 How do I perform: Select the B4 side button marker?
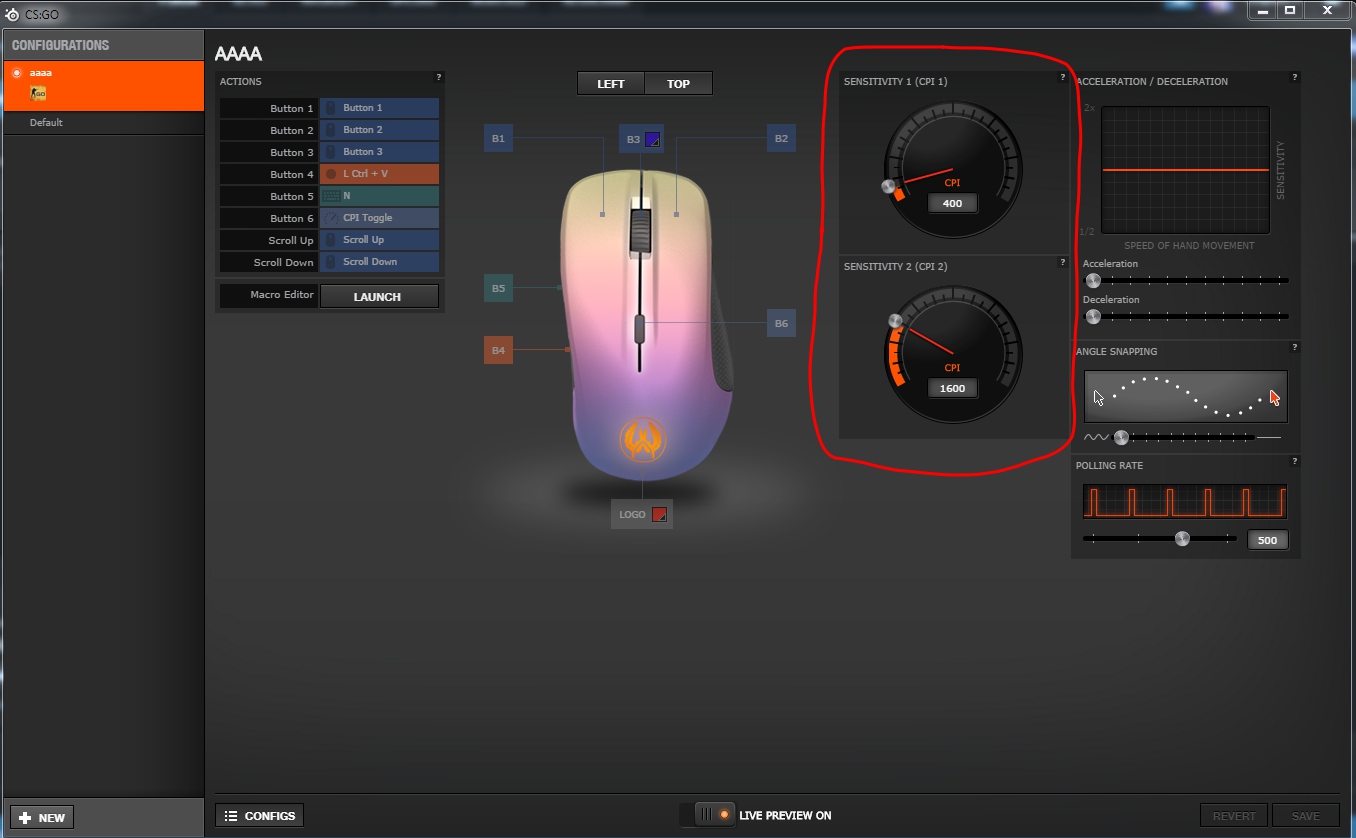click(498, 351)
